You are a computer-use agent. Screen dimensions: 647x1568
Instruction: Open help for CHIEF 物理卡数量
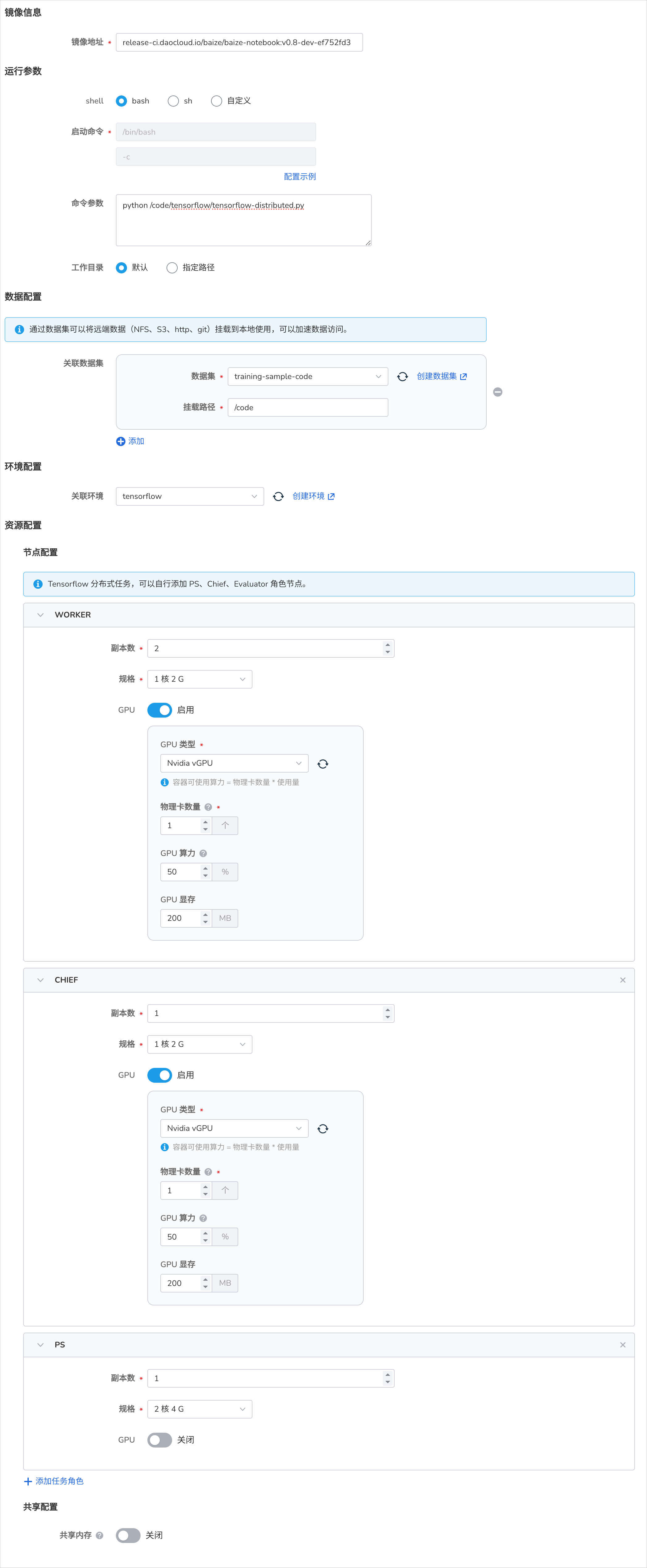[208, 1172]
